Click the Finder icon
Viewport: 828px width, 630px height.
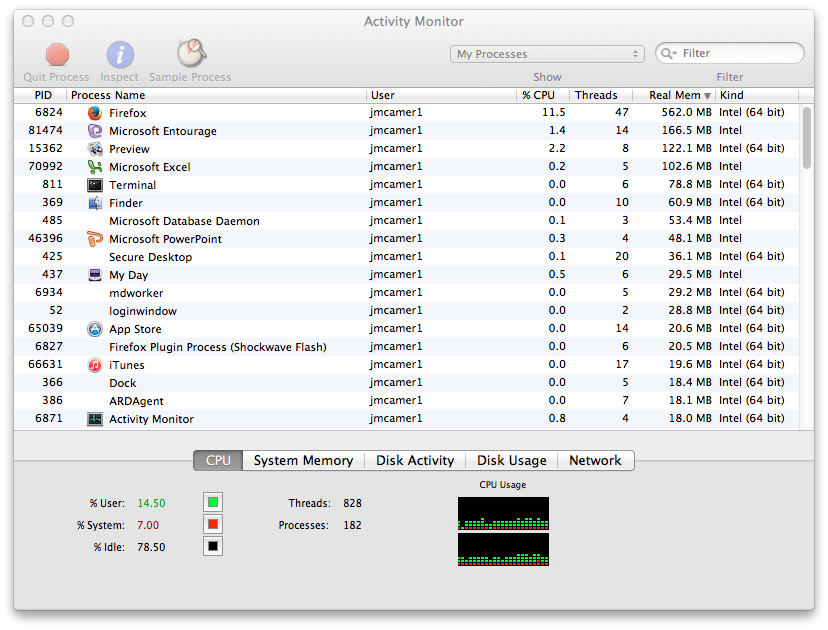pos(95,203)
